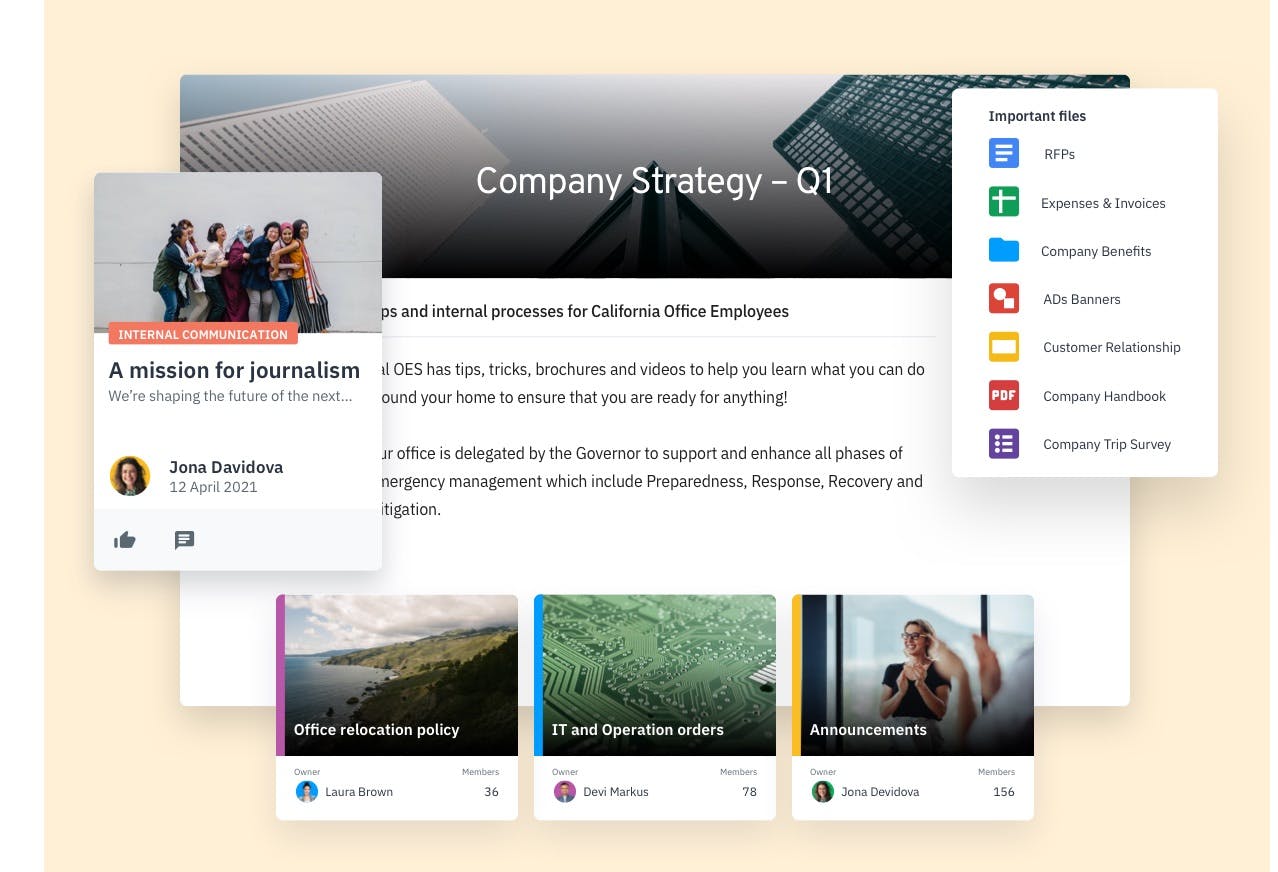Click the thumbs-up like icon
This screenshot has height=872, width=1278.
point(125,540)
